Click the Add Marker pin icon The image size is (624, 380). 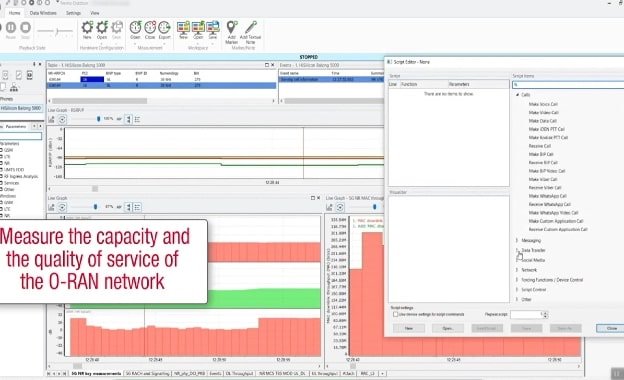point(232,27)
